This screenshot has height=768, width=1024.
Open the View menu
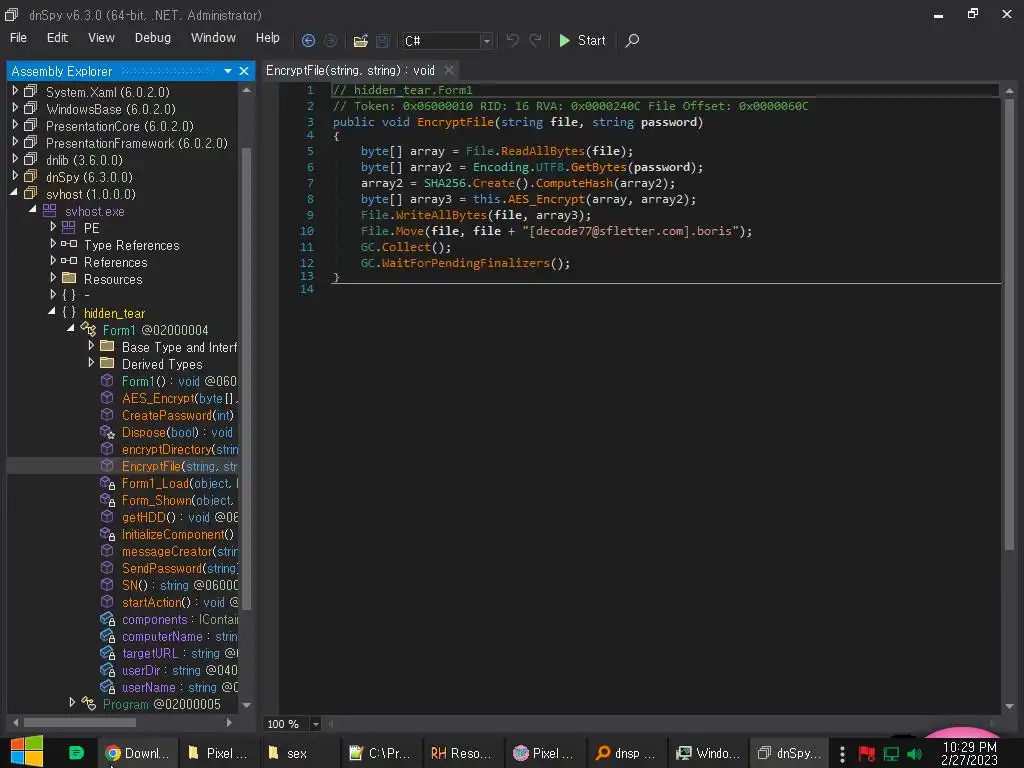[x=101, y=38]
